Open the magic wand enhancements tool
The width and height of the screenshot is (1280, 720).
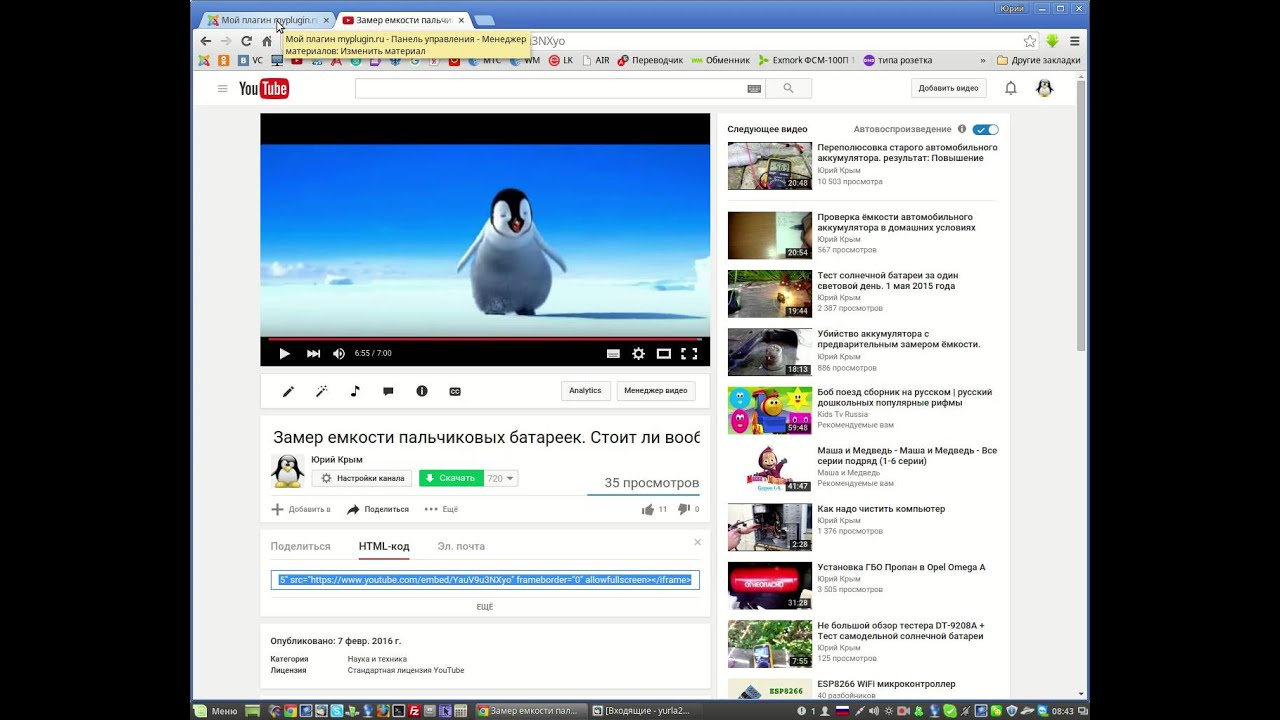coord(321,391)
